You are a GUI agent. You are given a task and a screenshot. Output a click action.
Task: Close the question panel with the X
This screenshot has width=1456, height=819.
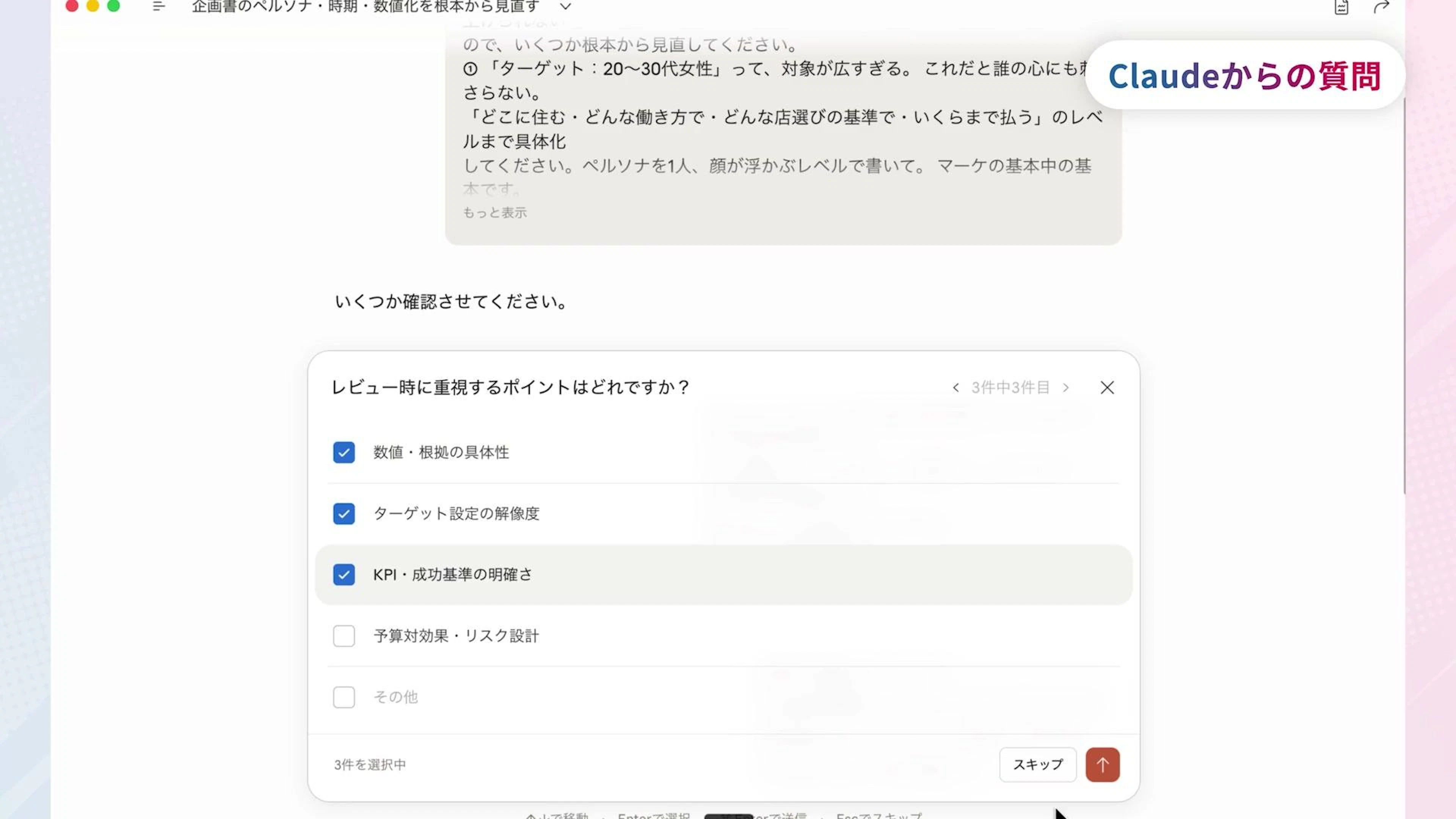point(1107,388)
